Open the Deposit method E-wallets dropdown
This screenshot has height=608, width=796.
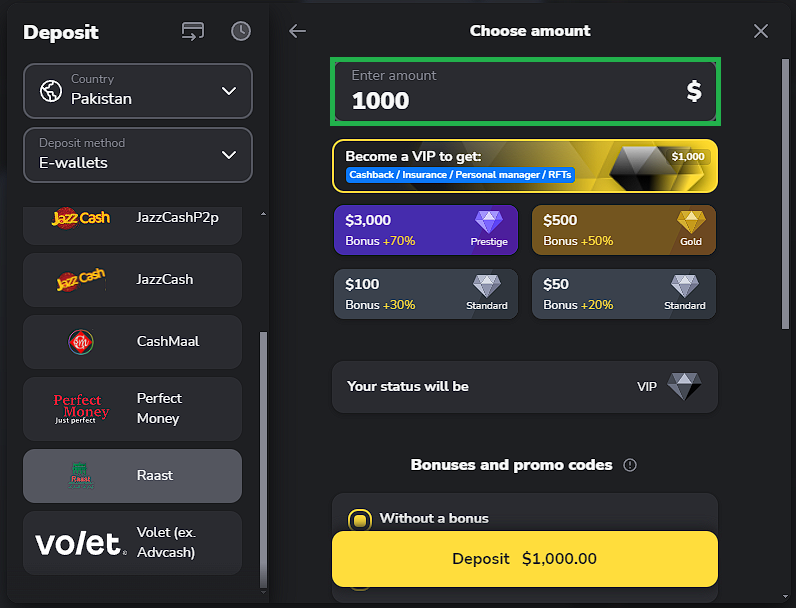tap(138, 154)
